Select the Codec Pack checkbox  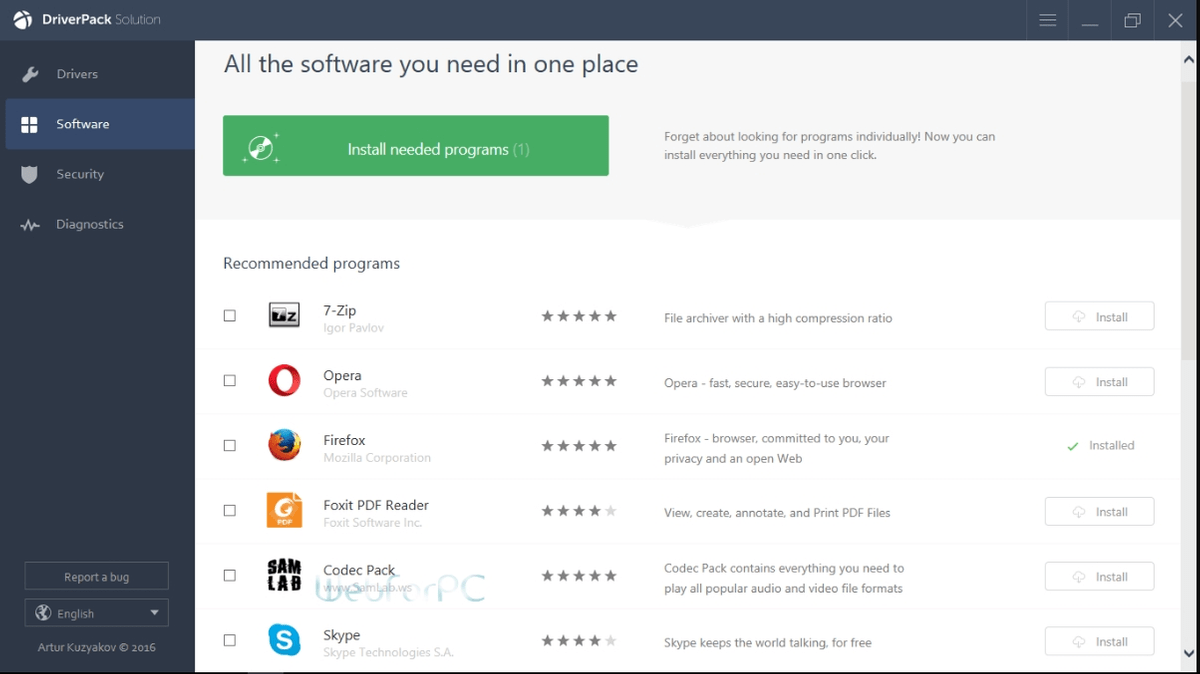229,576
